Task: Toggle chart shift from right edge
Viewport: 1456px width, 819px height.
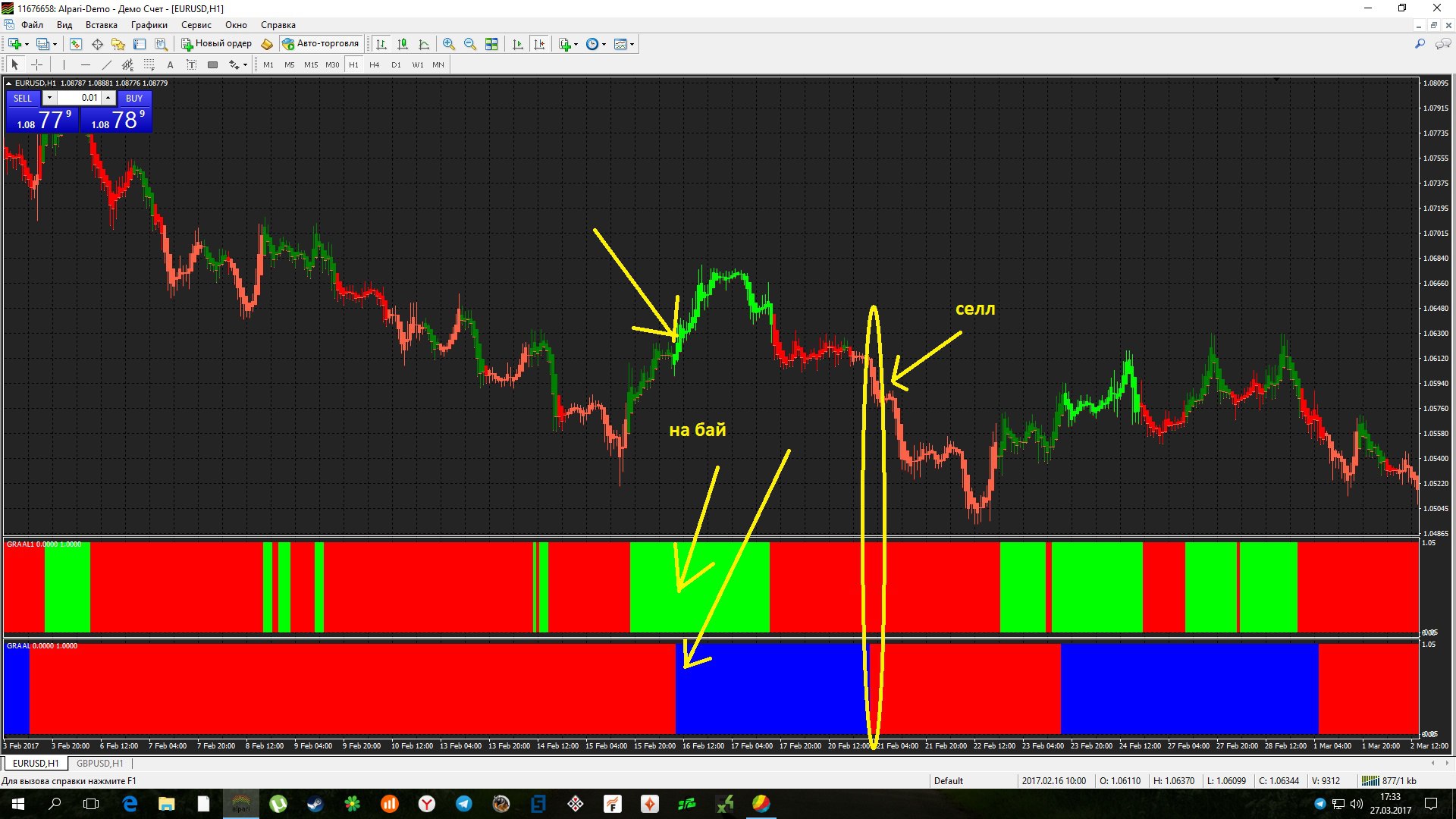Action: (539, 44)
